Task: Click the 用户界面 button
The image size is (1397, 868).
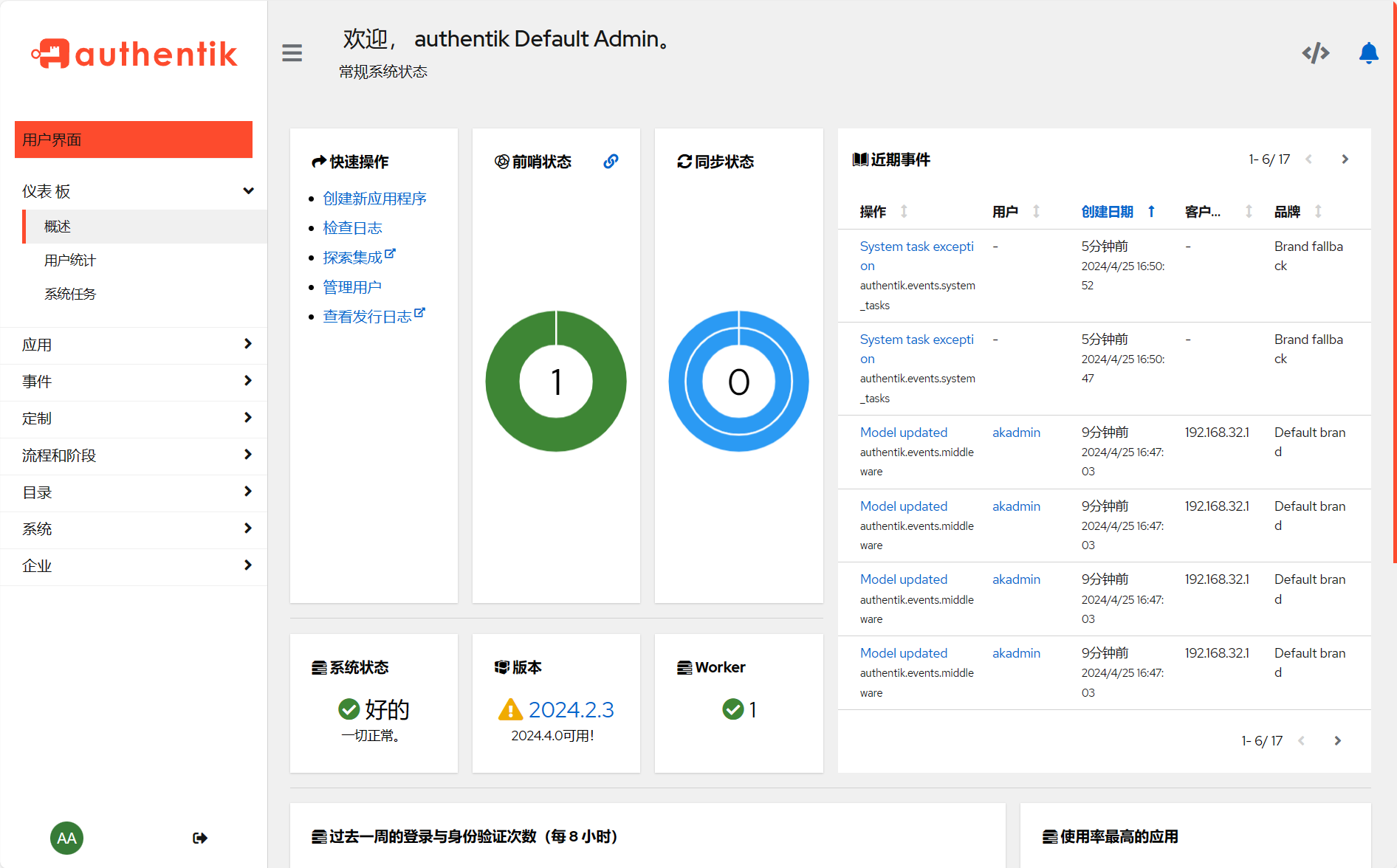Action: coord(134,139)
